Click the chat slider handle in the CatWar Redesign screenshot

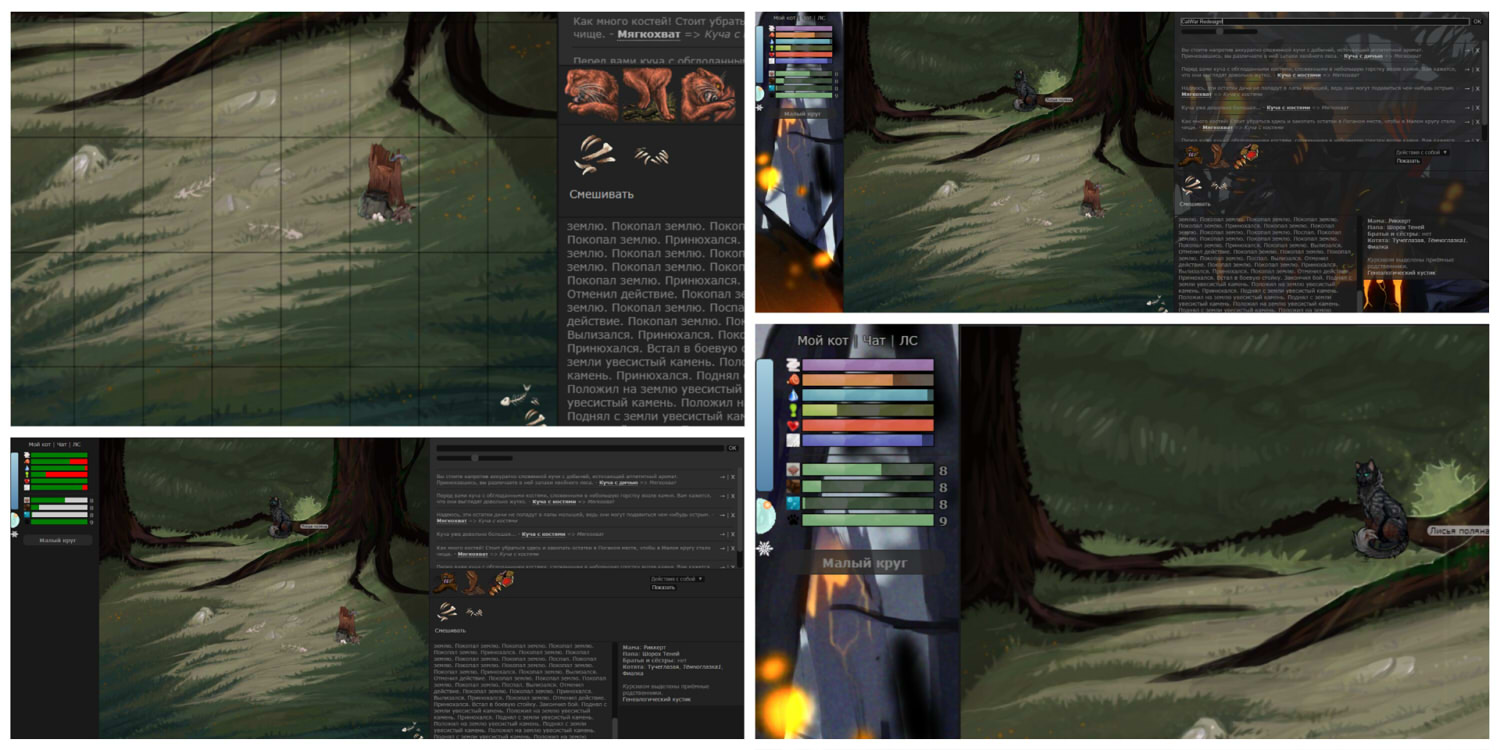tap(1220, 31)
